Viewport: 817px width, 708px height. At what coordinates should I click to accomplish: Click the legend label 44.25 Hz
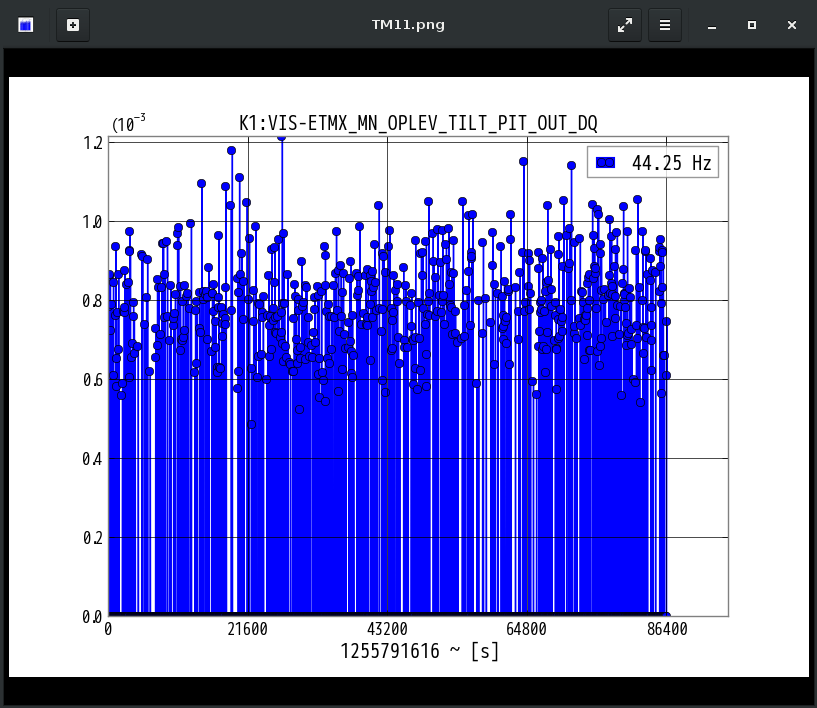click(x=672, y=163)
